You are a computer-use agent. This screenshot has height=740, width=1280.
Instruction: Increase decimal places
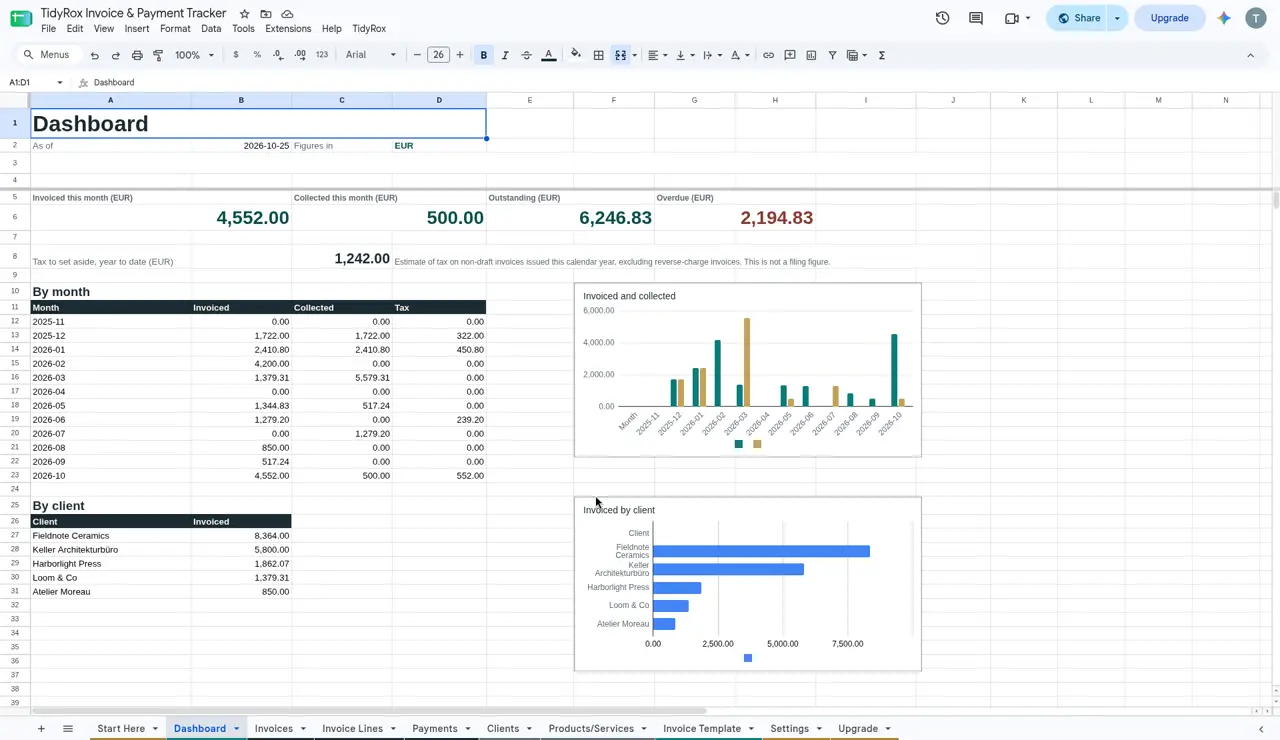300,55
